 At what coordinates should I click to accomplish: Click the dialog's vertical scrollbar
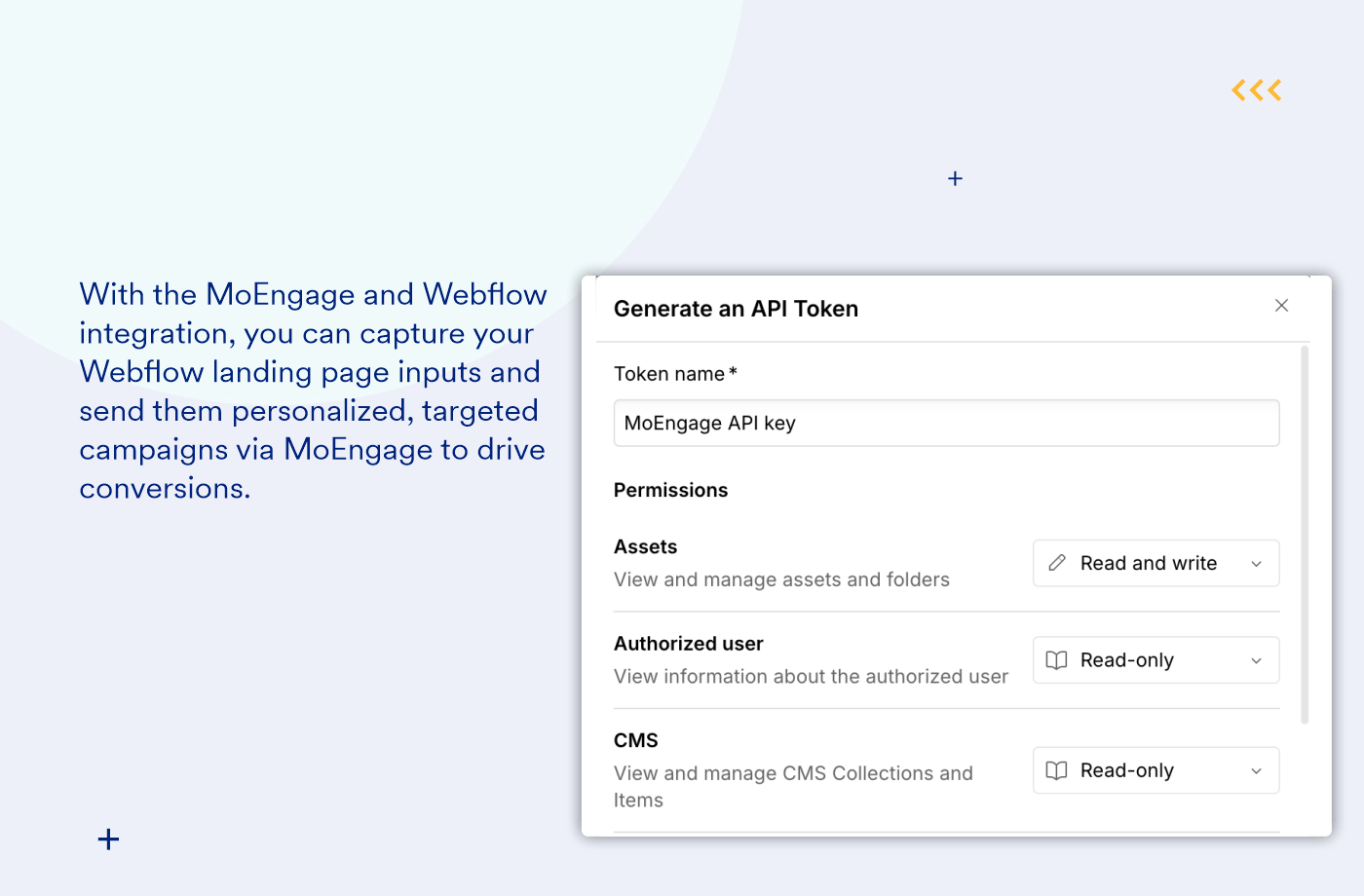point(1305,535)
